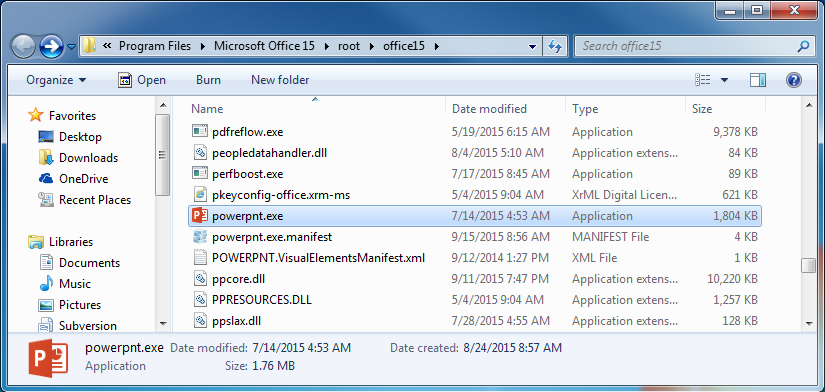This screenshot has height=392, width=825.
Task: Open the address bar history dropdown
Action: click(x=533, y=46)
